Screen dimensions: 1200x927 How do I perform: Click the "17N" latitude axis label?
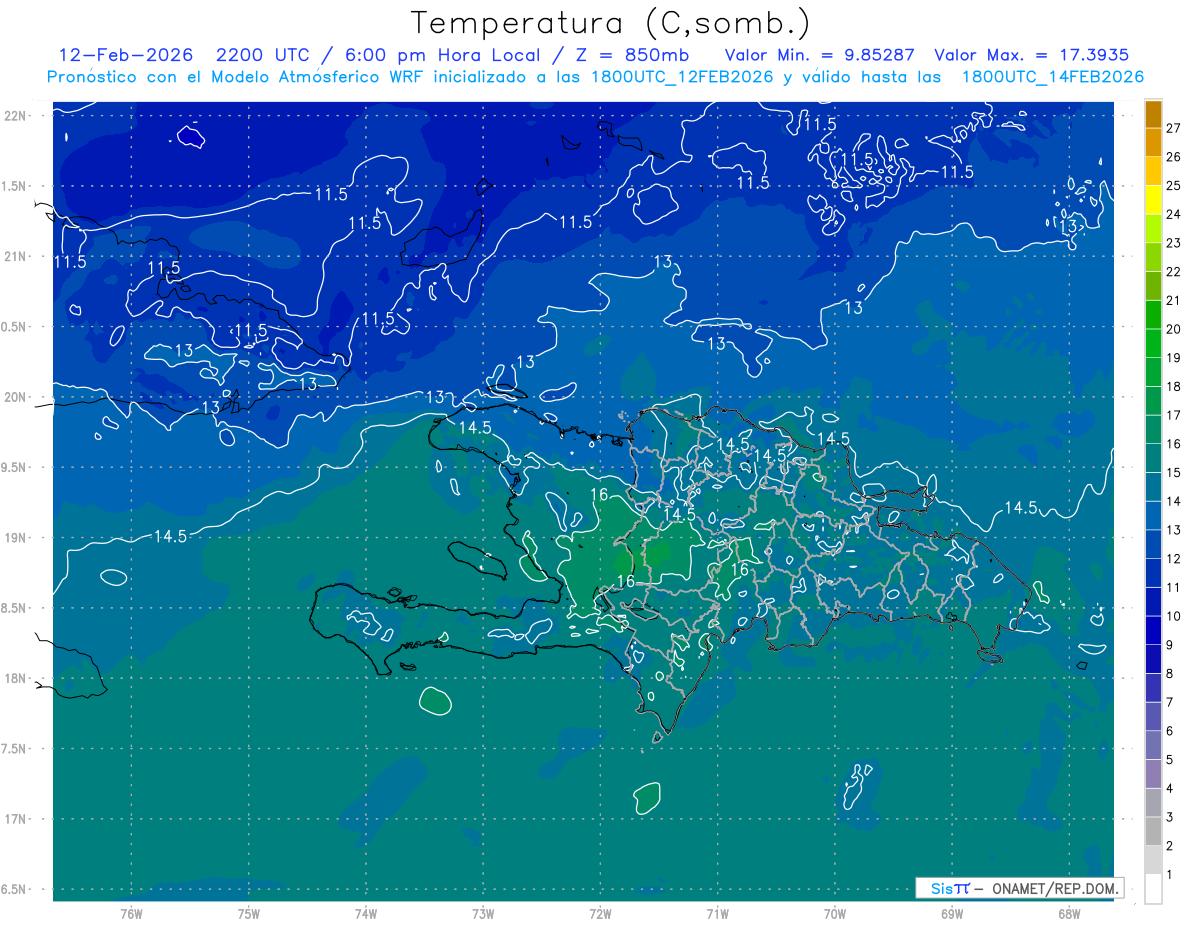point(16,819)
